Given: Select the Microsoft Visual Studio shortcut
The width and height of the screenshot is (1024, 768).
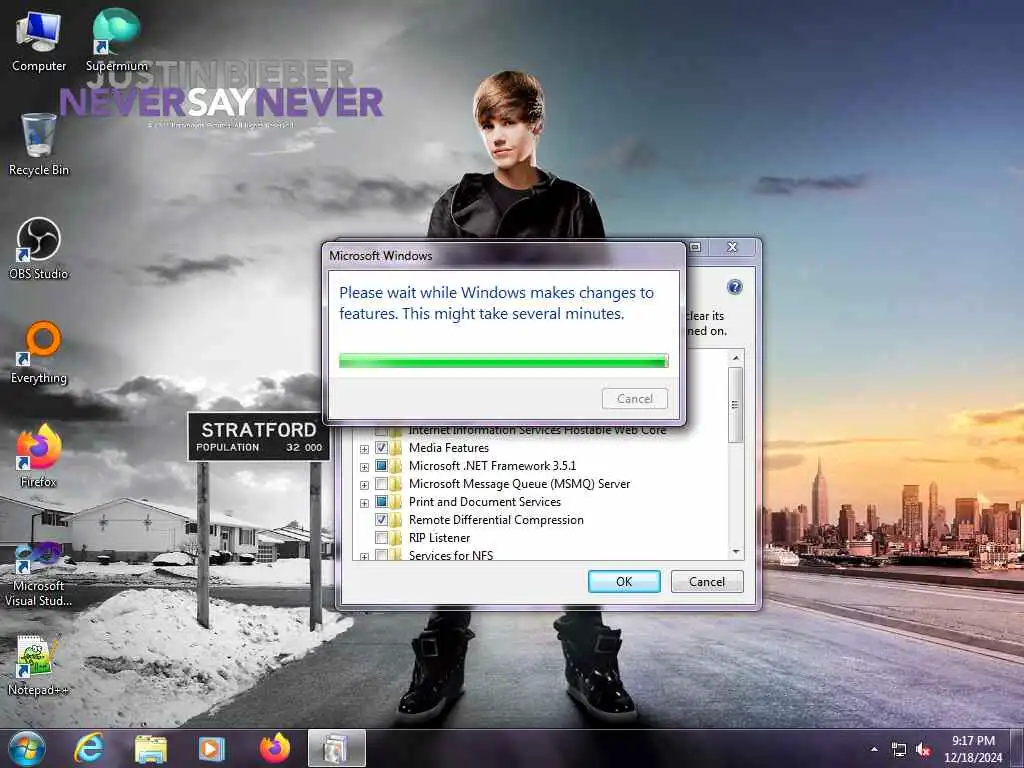Looking at the screenshot, I should coord(39,575).
